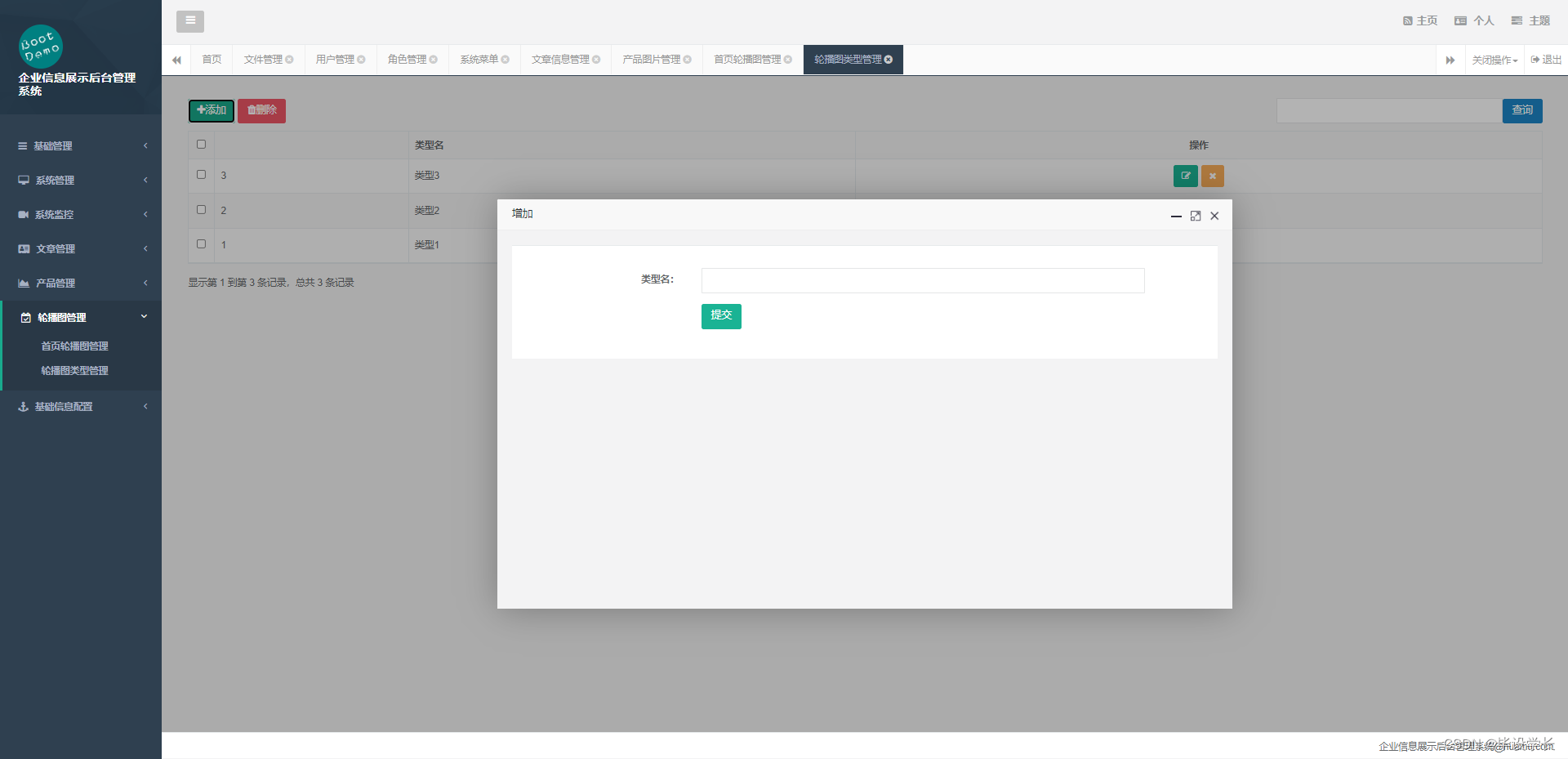Click the red 删除 button
Viewport: 1568px width, 759px height.
pos(261,110)
